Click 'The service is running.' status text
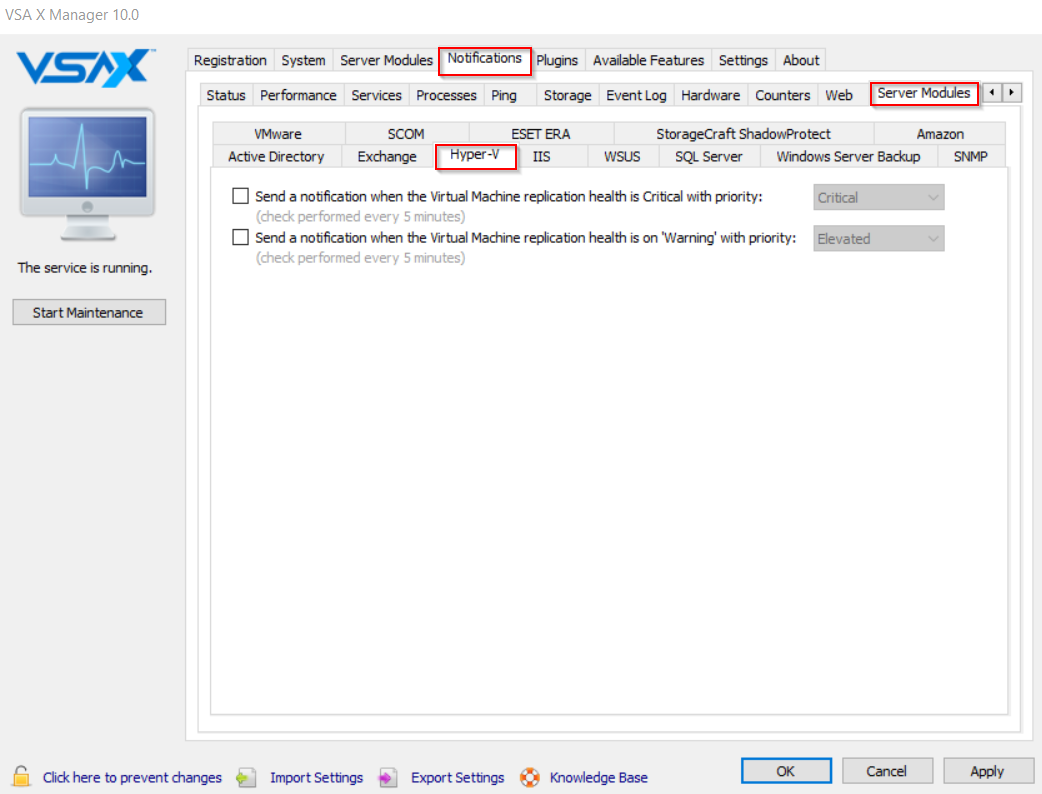Image resolution: width=1042 pixels, height=794 pixels. 85,268
